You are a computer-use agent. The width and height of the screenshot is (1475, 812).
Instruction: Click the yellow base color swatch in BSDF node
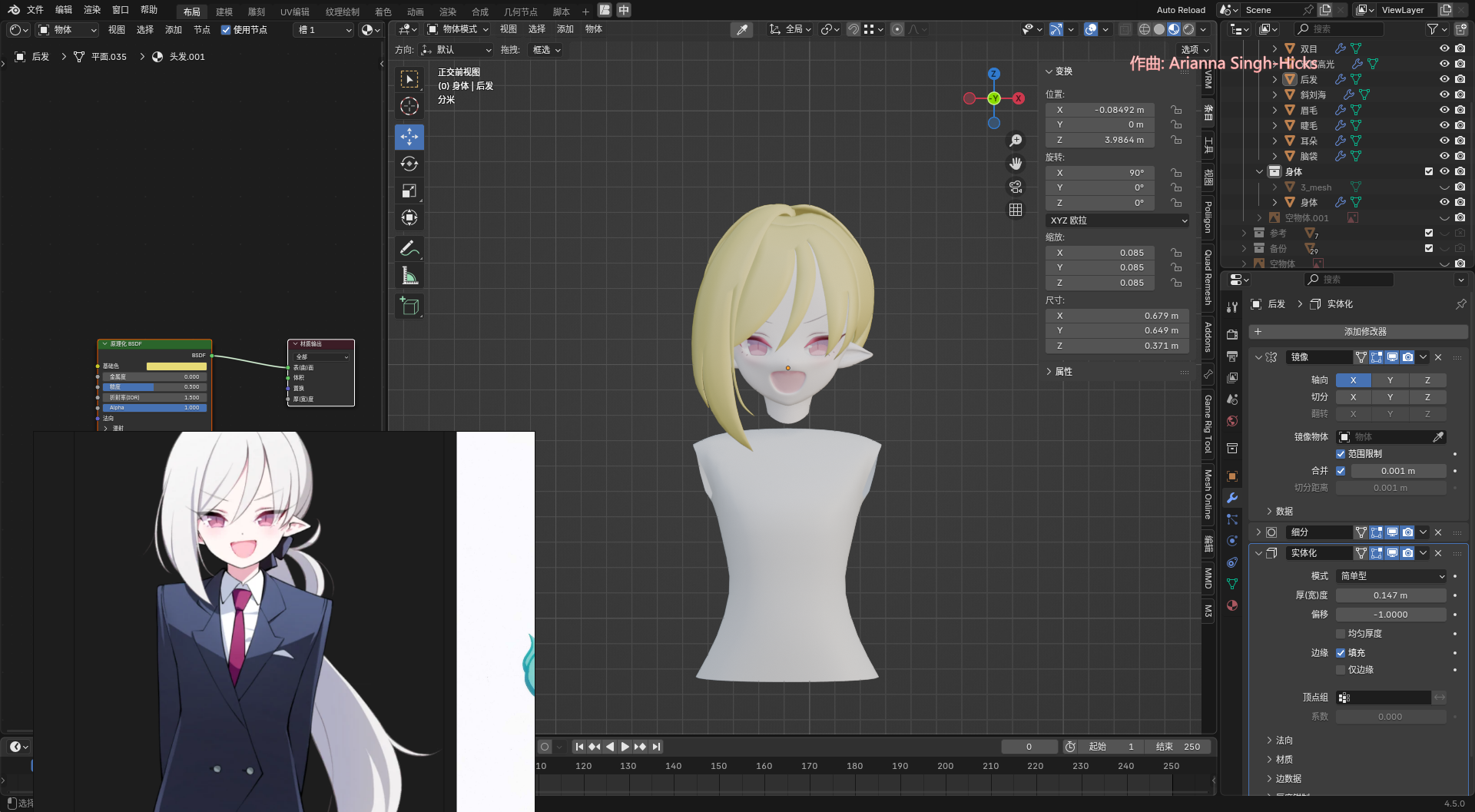point(176,366)
